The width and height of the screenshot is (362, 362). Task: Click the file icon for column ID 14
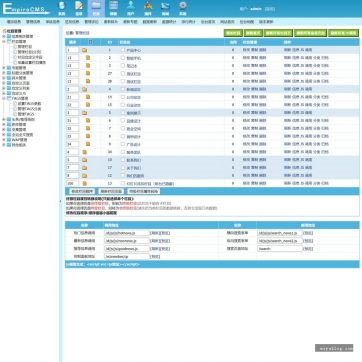pos(88,97)
